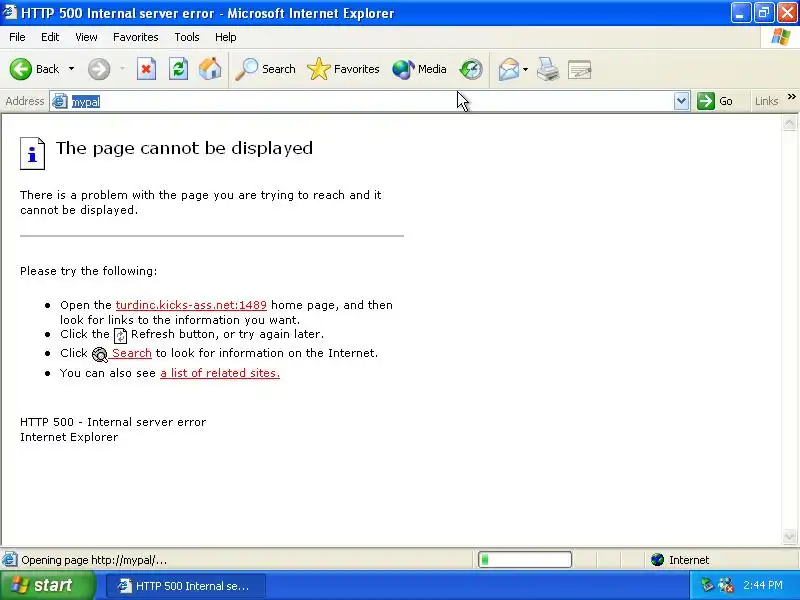Expand the Mail dropdown arrow
The image size is (800, 600).
point(526,69)
